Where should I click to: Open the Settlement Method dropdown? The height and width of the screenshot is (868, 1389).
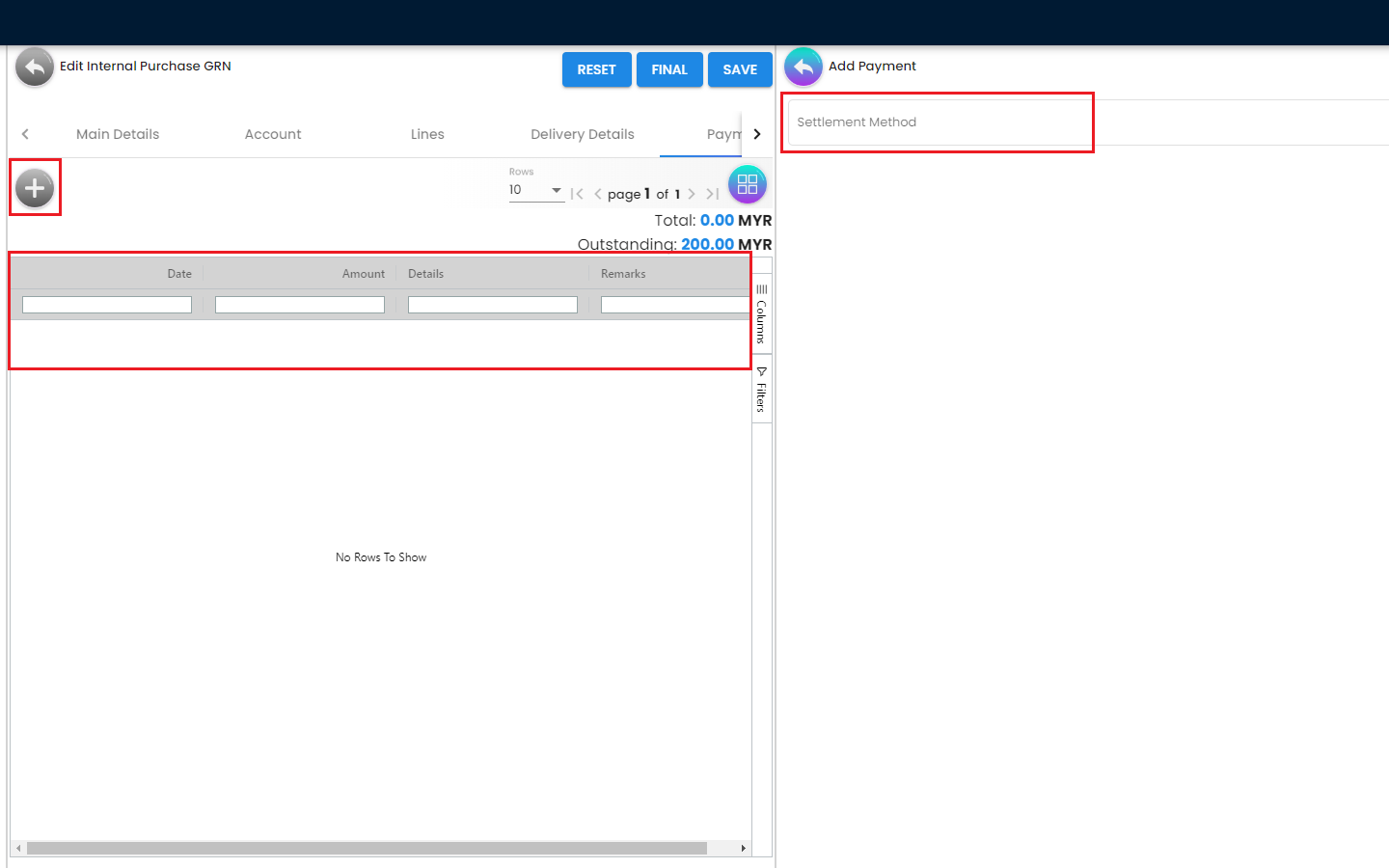coord(938,122)
